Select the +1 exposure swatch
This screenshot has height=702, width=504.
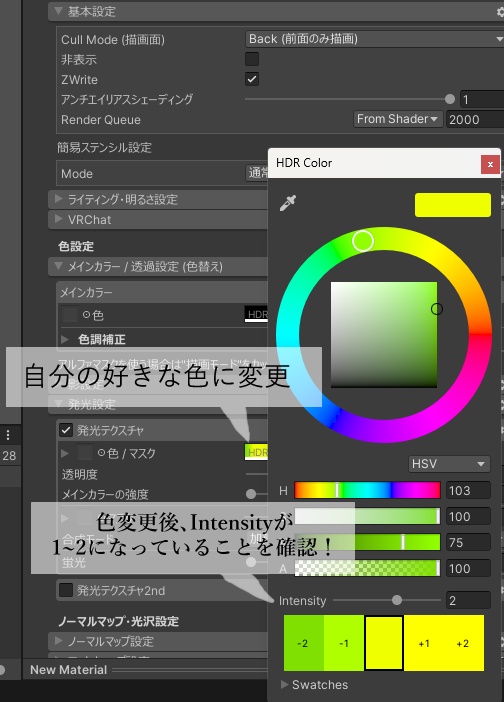[x=423, y=643]
